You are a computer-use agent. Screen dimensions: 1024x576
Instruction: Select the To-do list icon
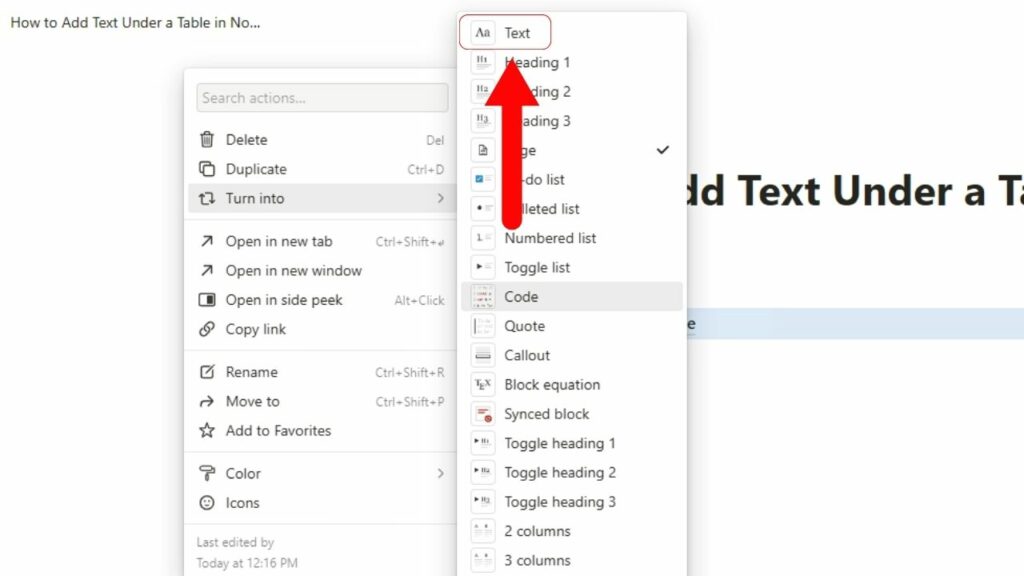click(x=482, y=179)
